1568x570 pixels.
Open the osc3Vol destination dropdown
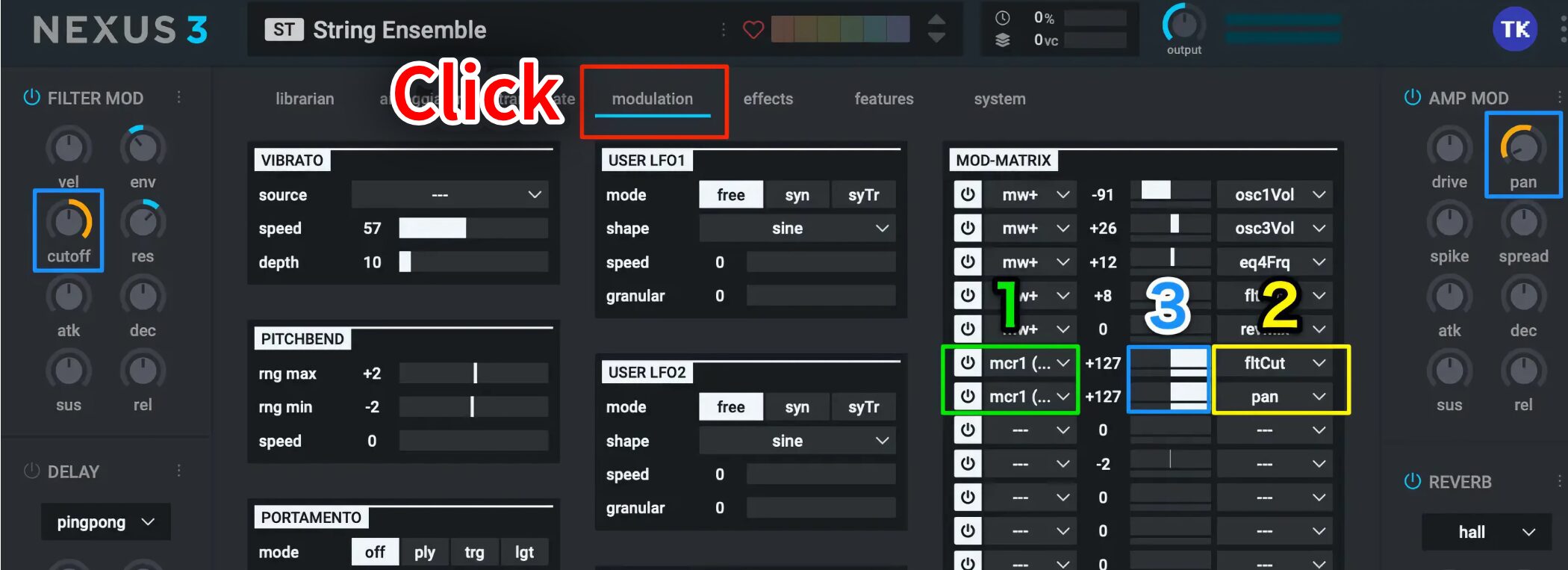(x=1275, y=229)
